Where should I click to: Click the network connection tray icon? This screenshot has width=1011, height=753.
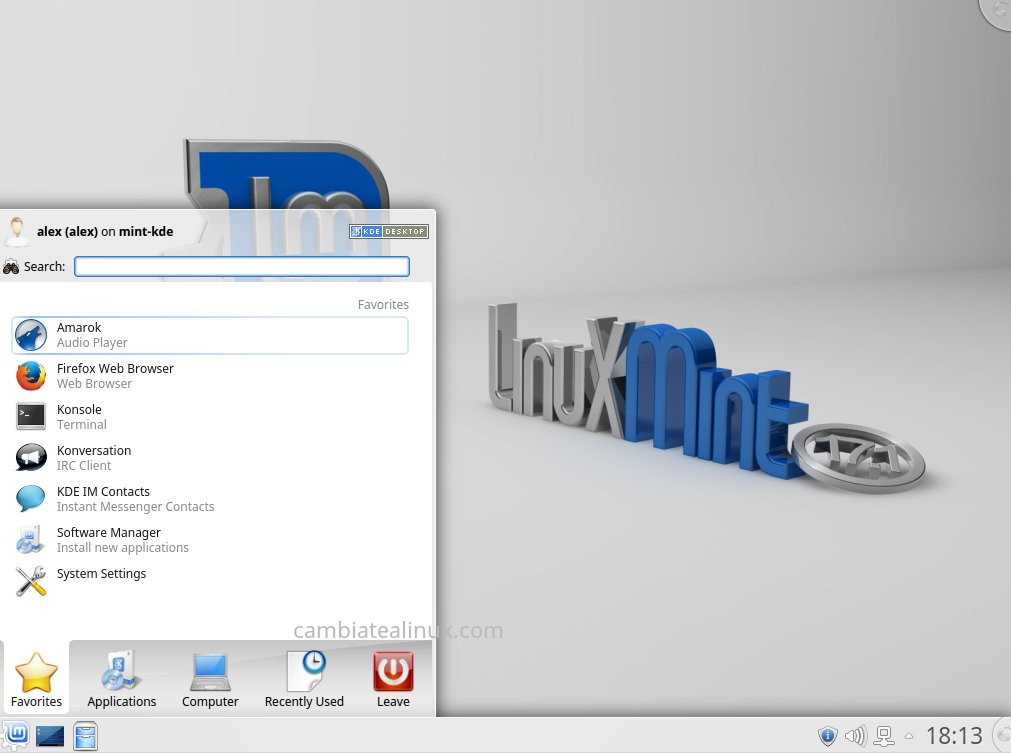(x=883, y=736)
